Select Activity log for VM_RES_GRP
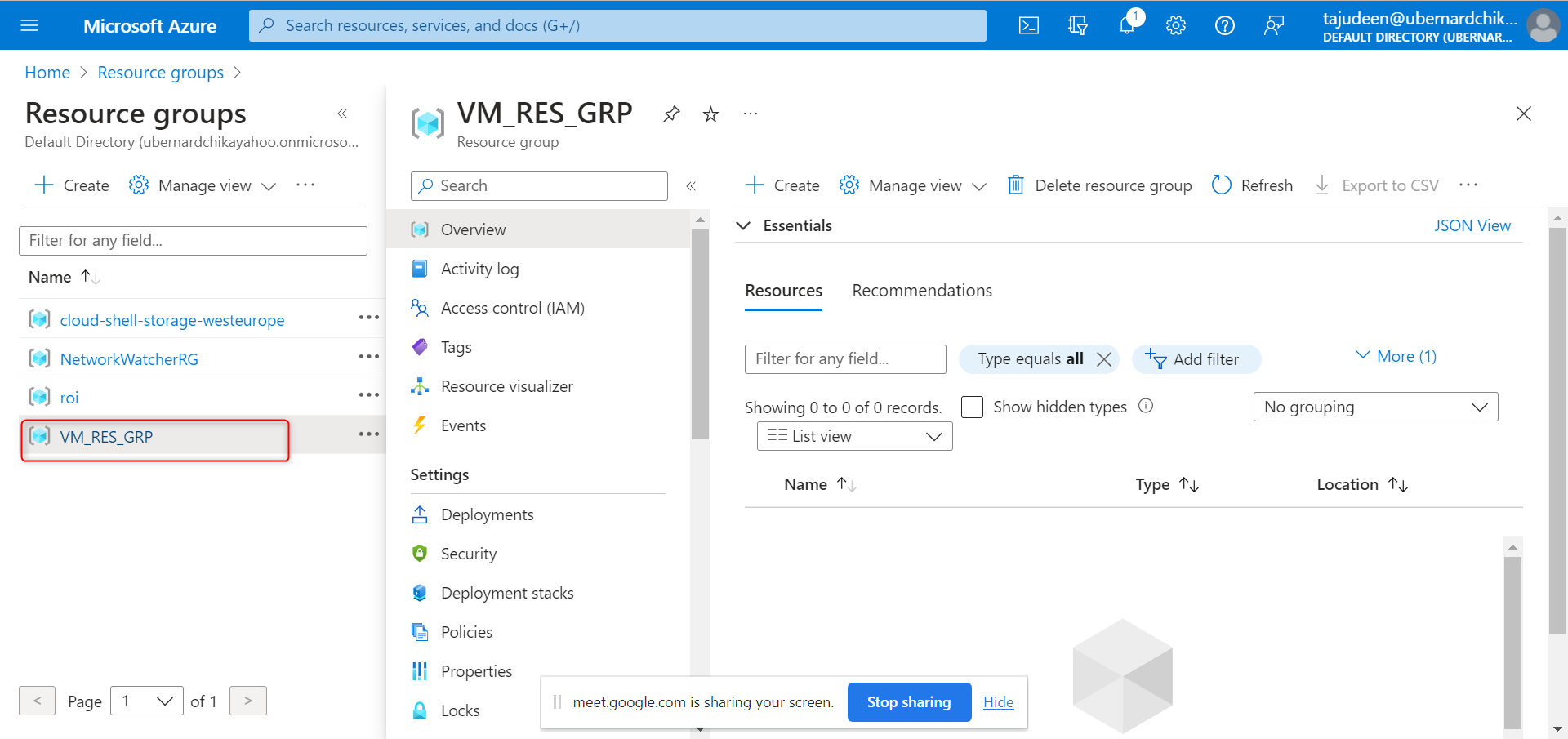 click(x=479, y=268)
